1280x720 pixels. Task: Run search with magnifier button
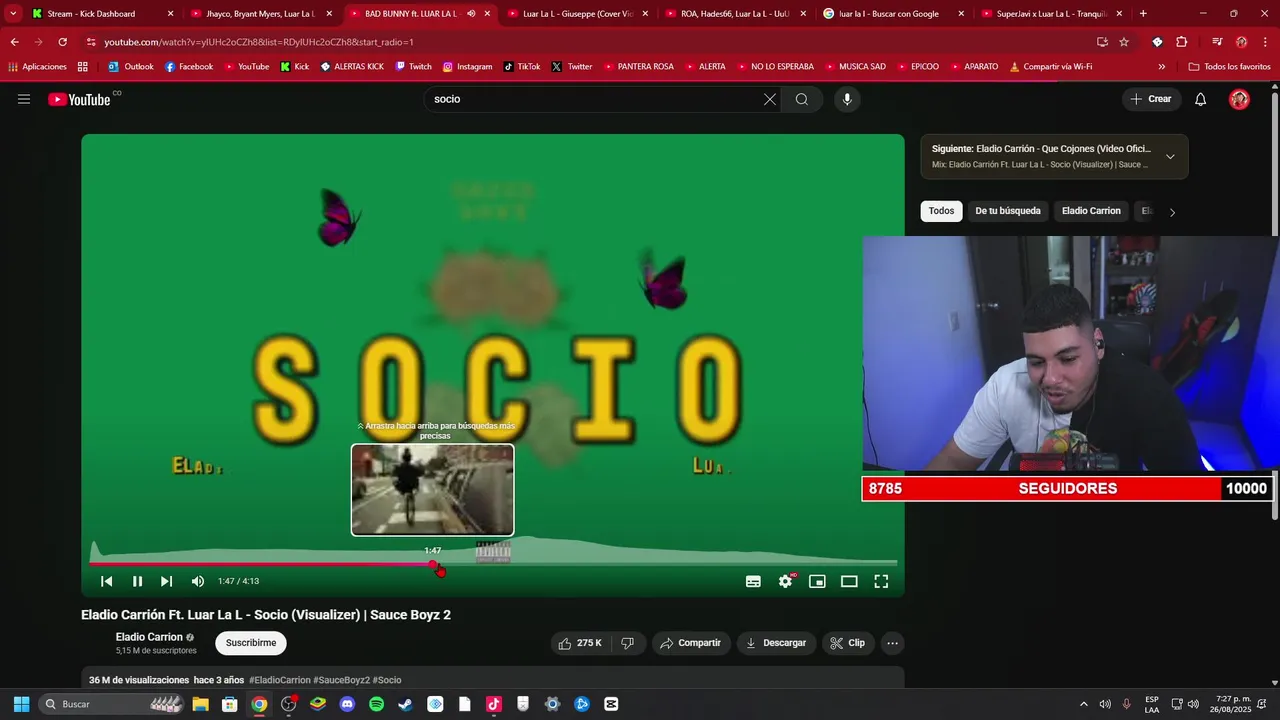pyautogui.click(x=802, y=99)
